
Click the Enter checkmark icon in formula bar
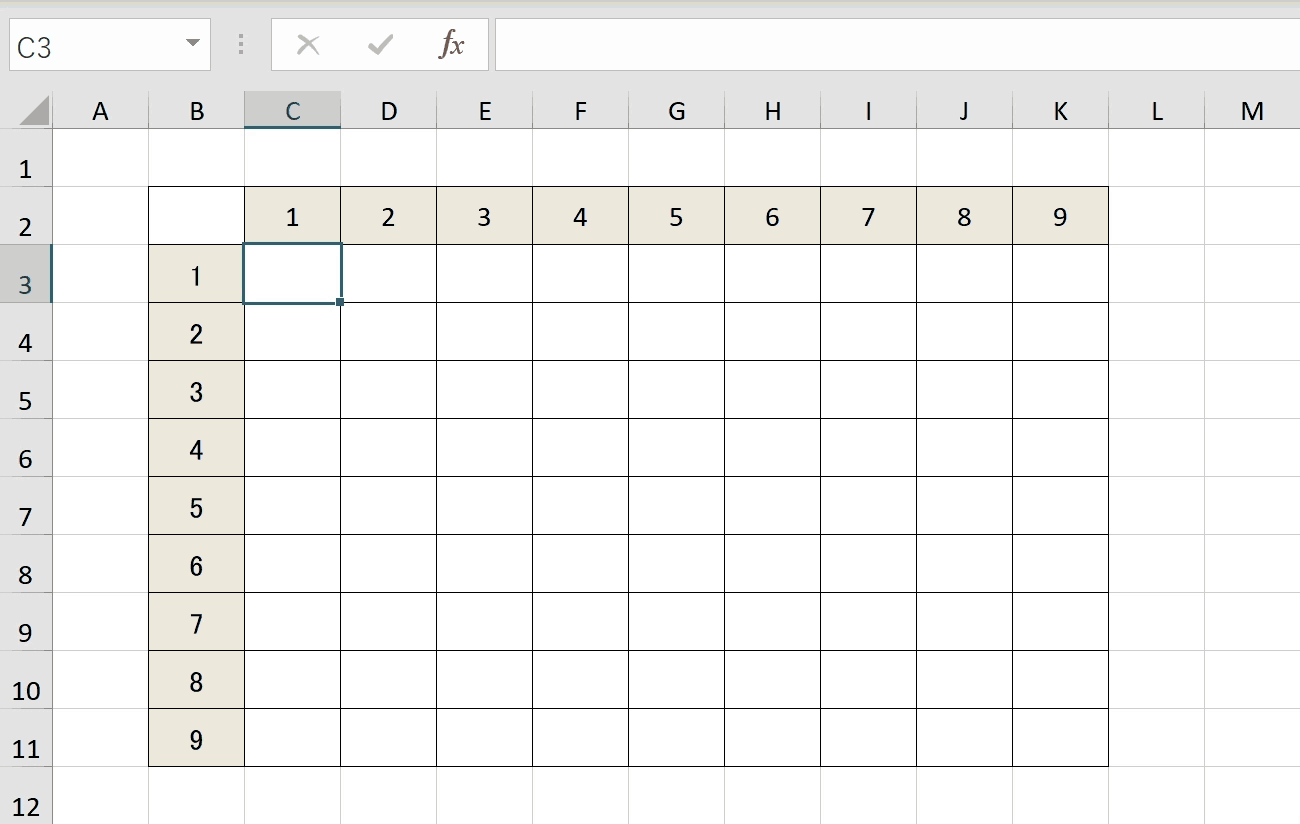point(380,45)
